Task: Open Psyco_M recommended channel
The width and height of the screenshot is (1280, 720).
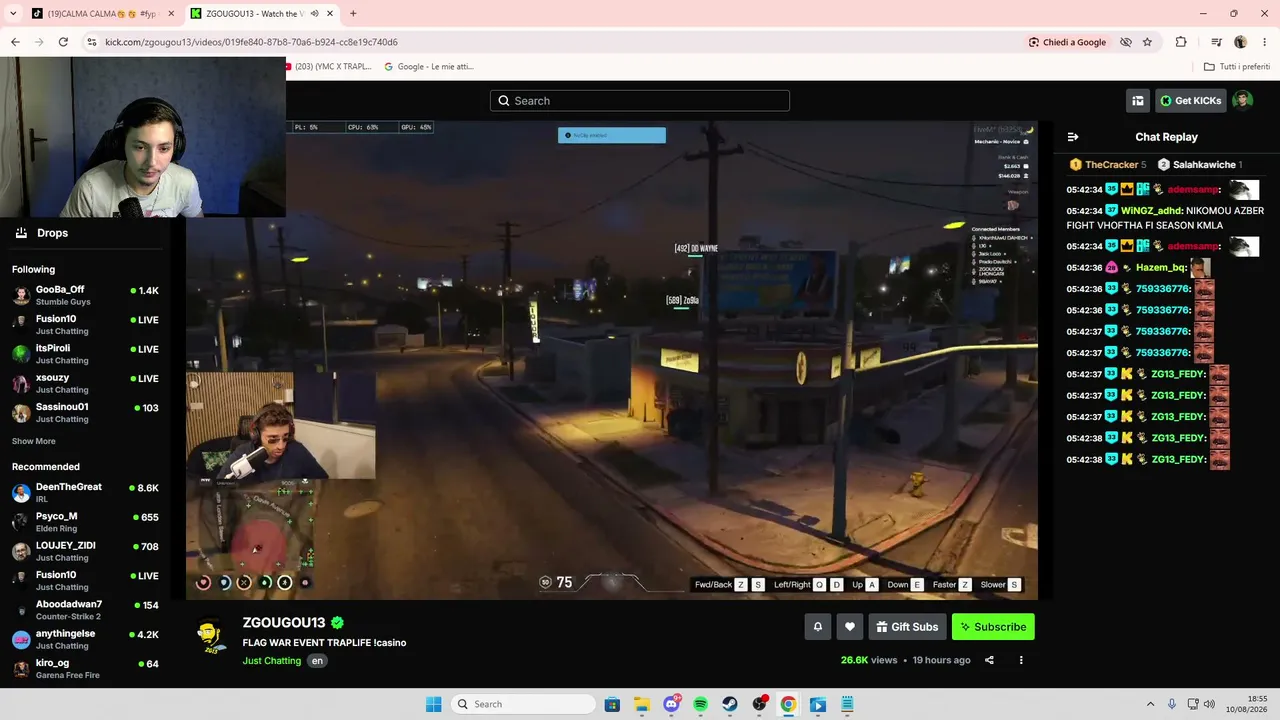Action: tap(85, 522)
